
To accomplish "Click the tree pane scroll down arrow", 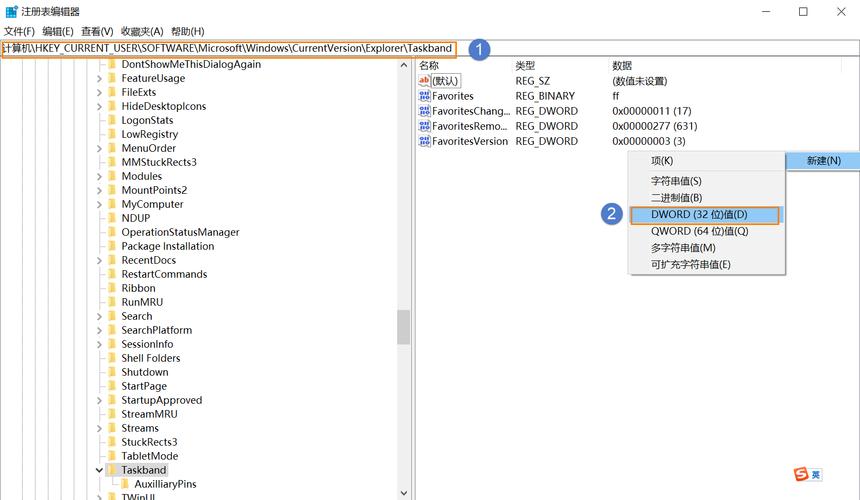I will [x=404, y=493].
